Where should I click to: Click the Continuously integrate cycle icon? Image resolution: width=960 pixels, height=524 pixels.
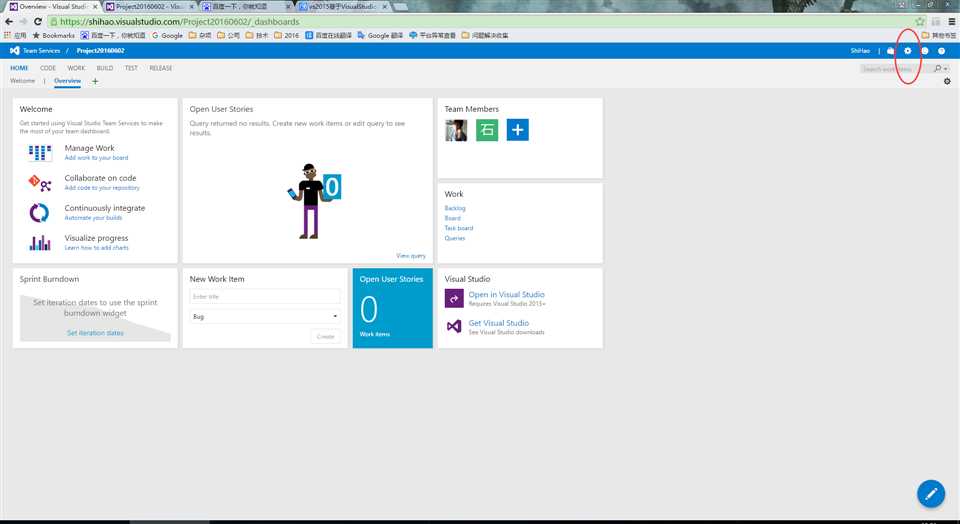point(40,212)
